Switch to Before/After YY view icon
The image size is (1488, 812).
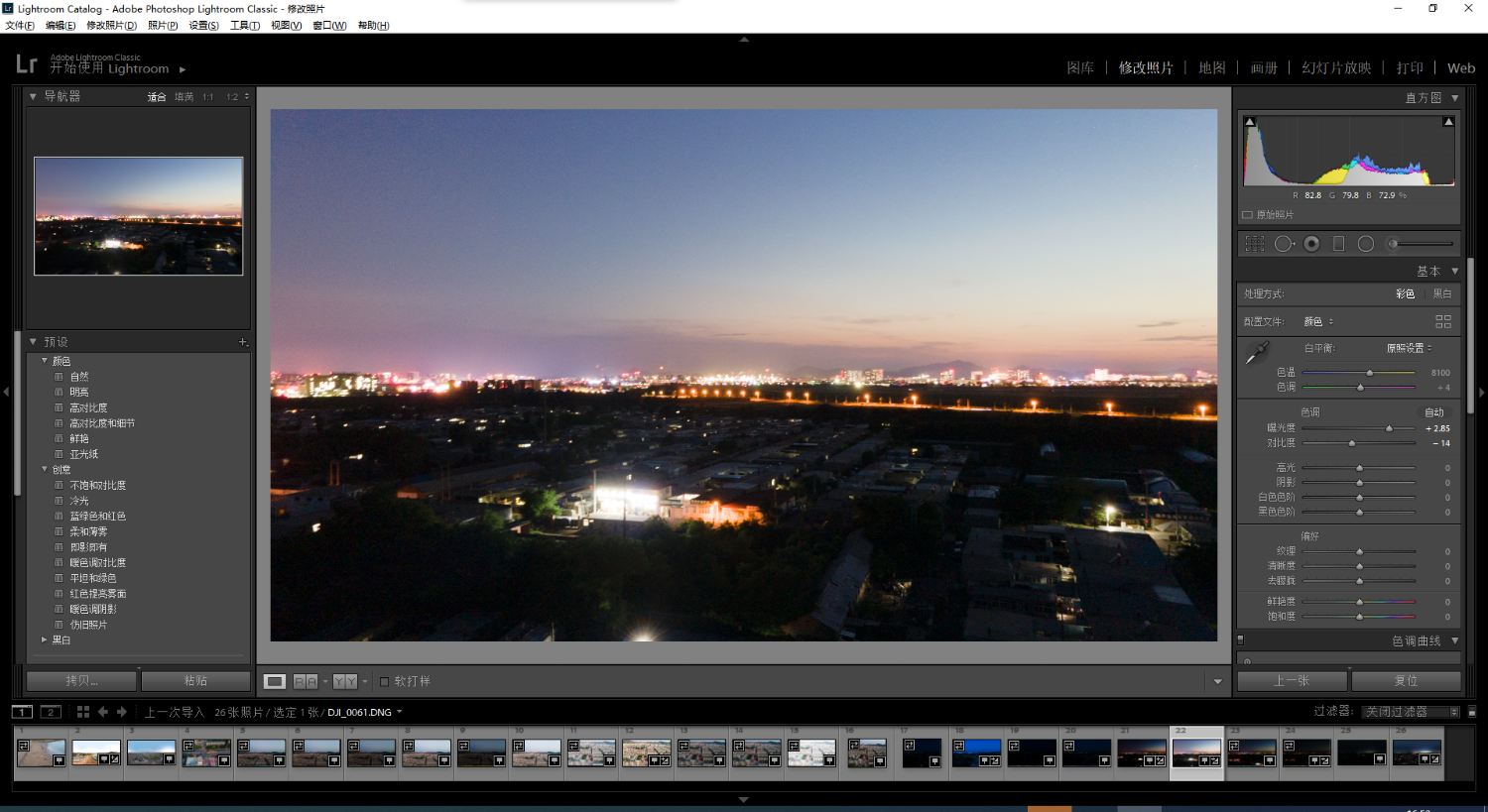point(345,681)
